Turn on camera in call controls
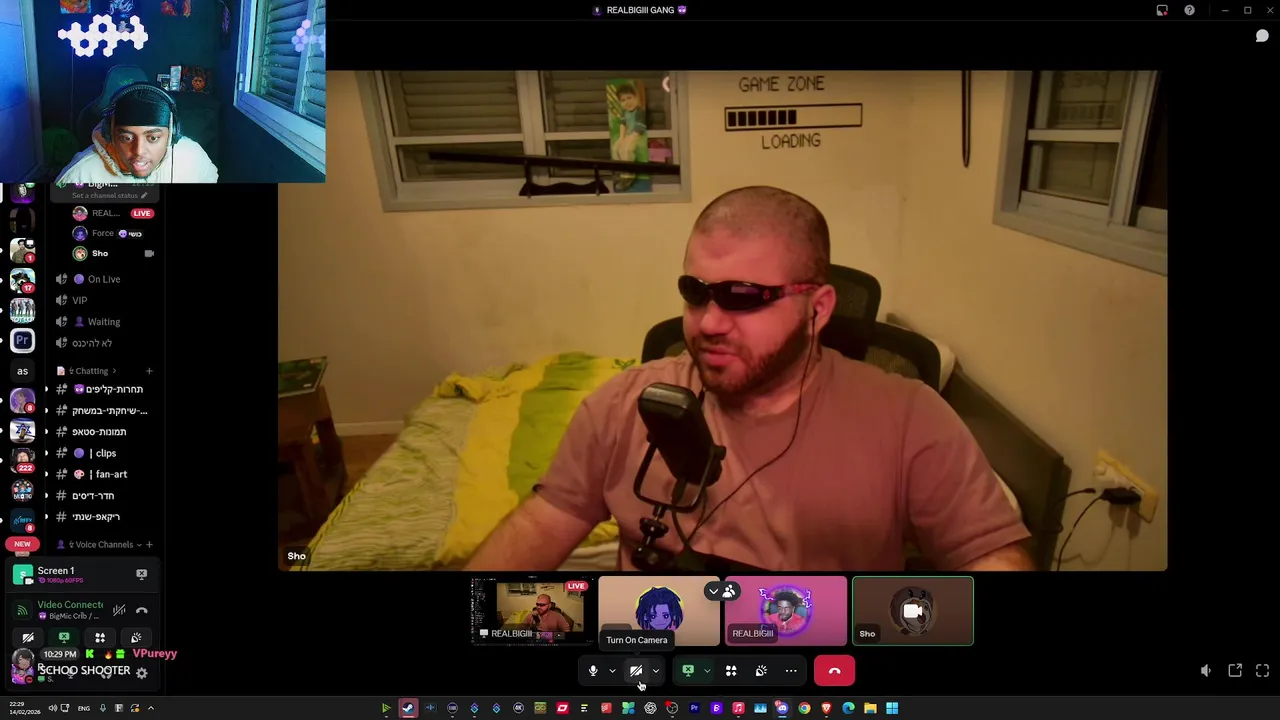This screenshot has width=1280, height=720. click(x=636, y=671)
